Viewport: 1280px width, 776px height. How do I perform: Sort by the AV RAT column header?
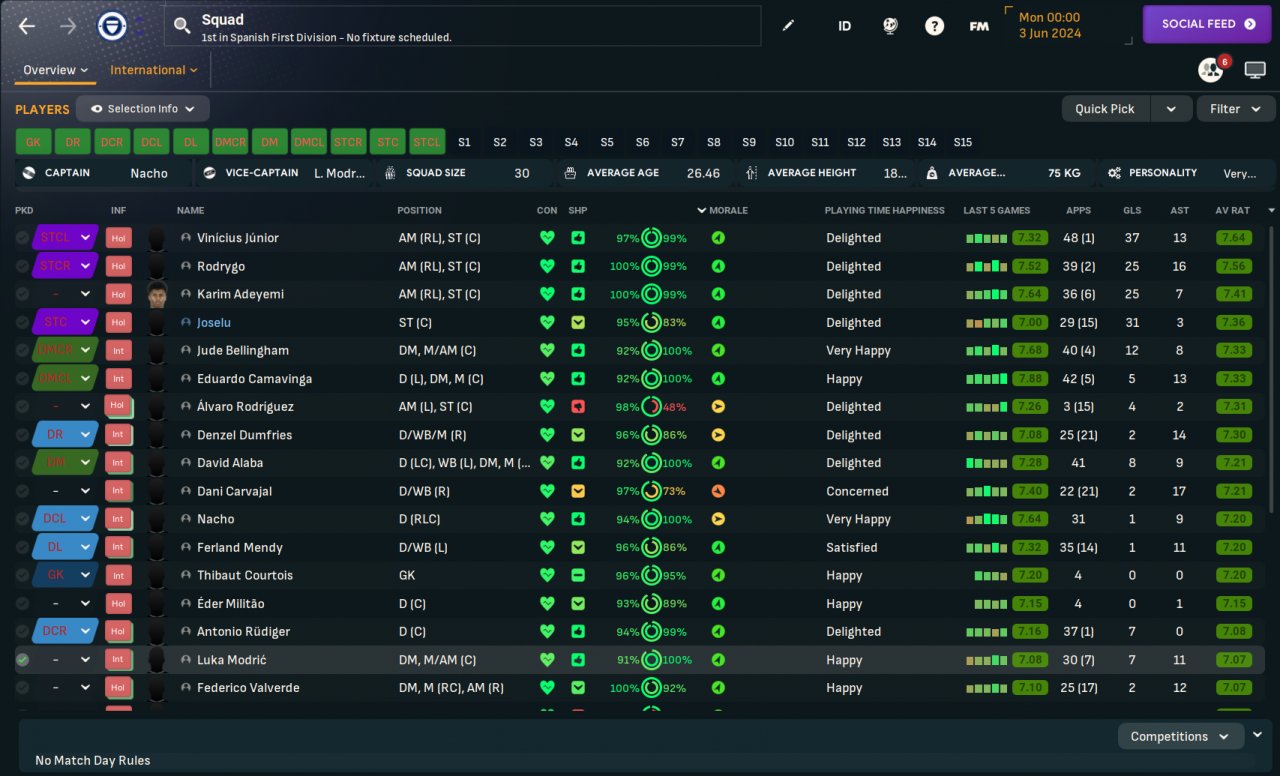point(1232,210)
